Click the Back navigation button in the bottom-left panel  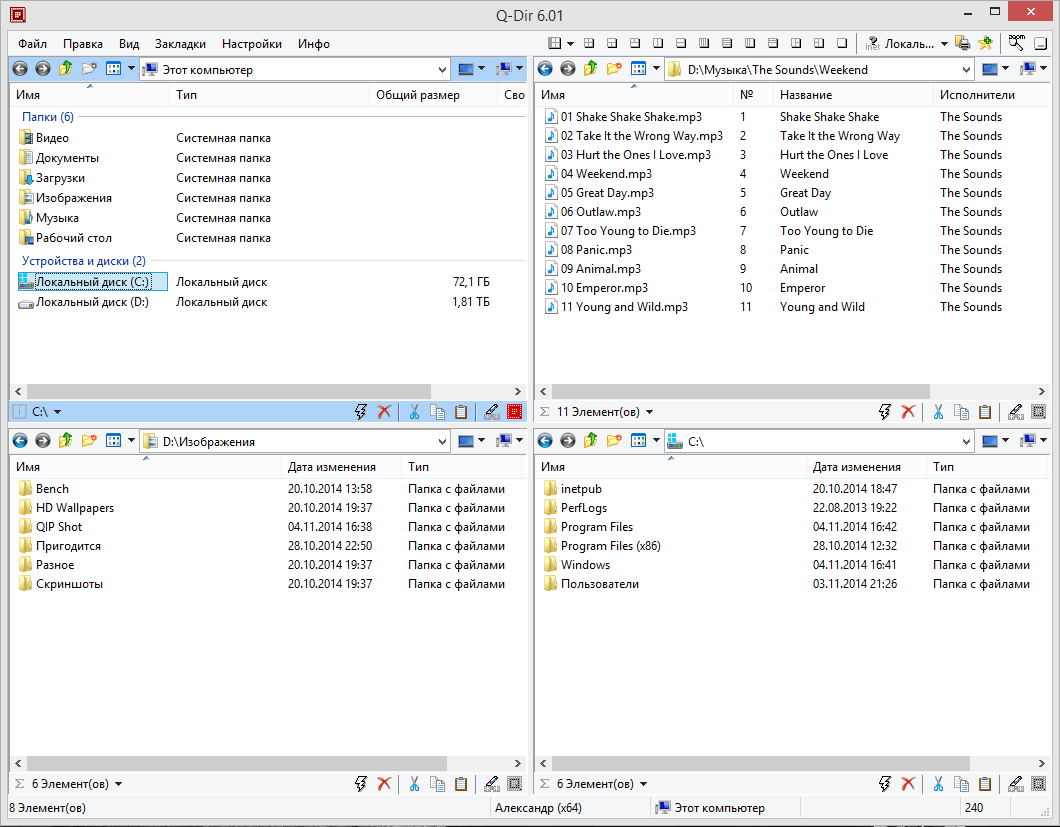tap(20, 440)
